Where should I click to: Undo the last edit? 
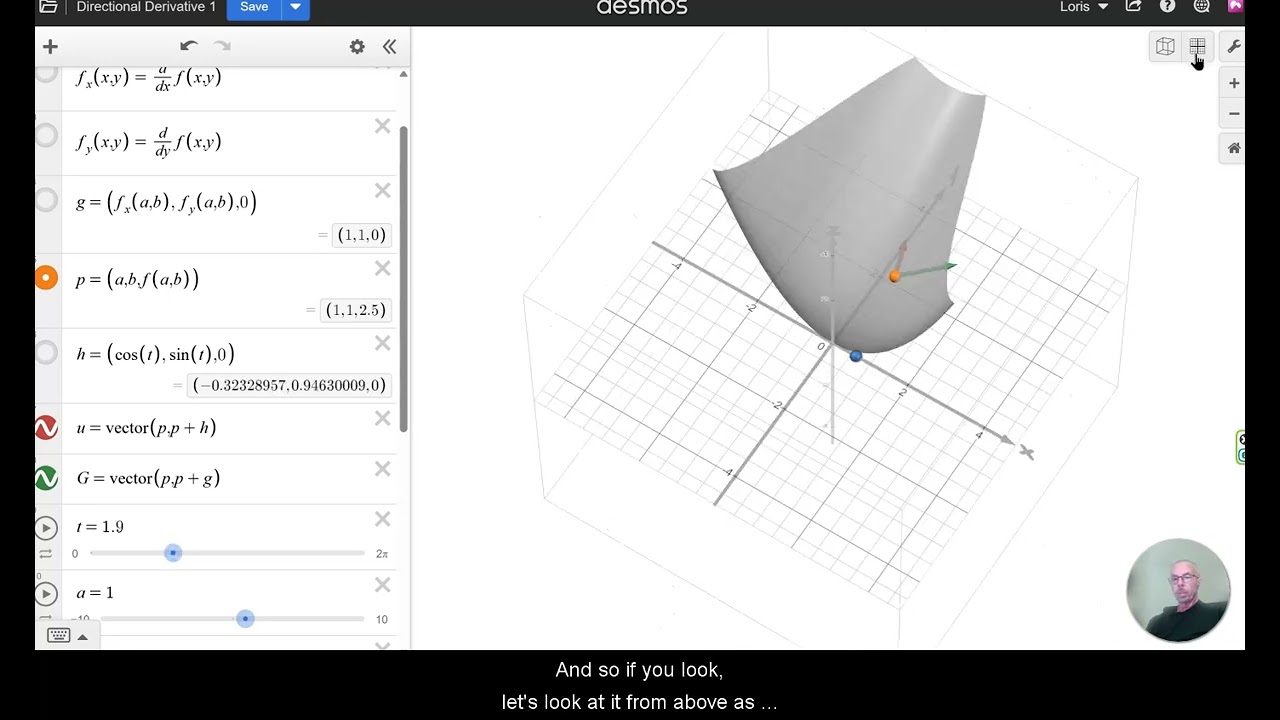coord(188,46)
